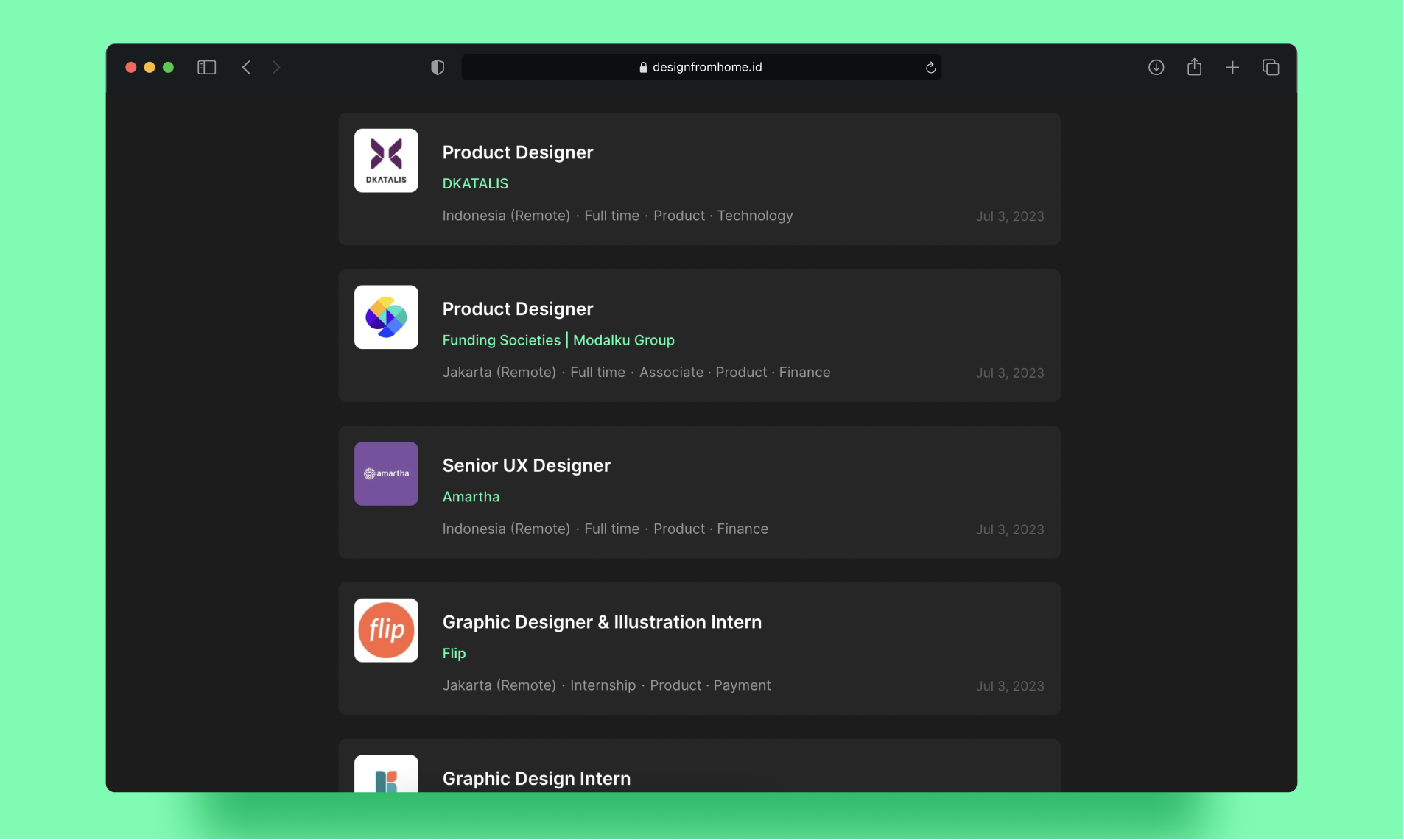Image resolution: width=1404 pixels, height=840 pixels.
Task: Open the share sheet icon
Action: pos(1194,67)
